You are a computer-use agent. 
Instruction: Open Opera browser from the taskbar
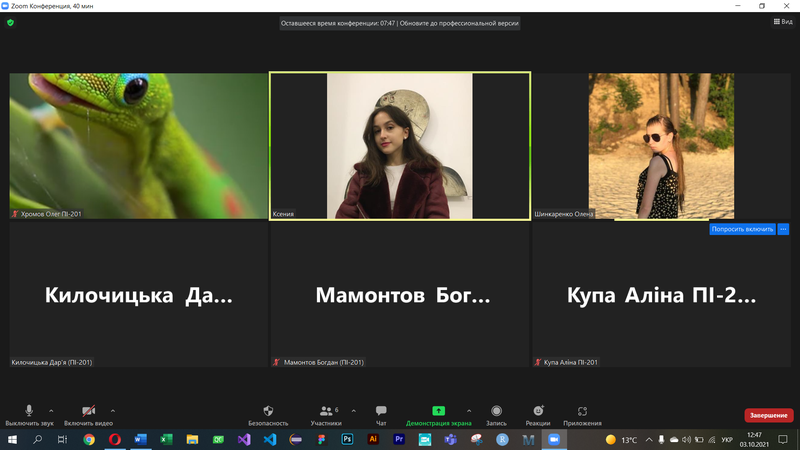(115, 439)
